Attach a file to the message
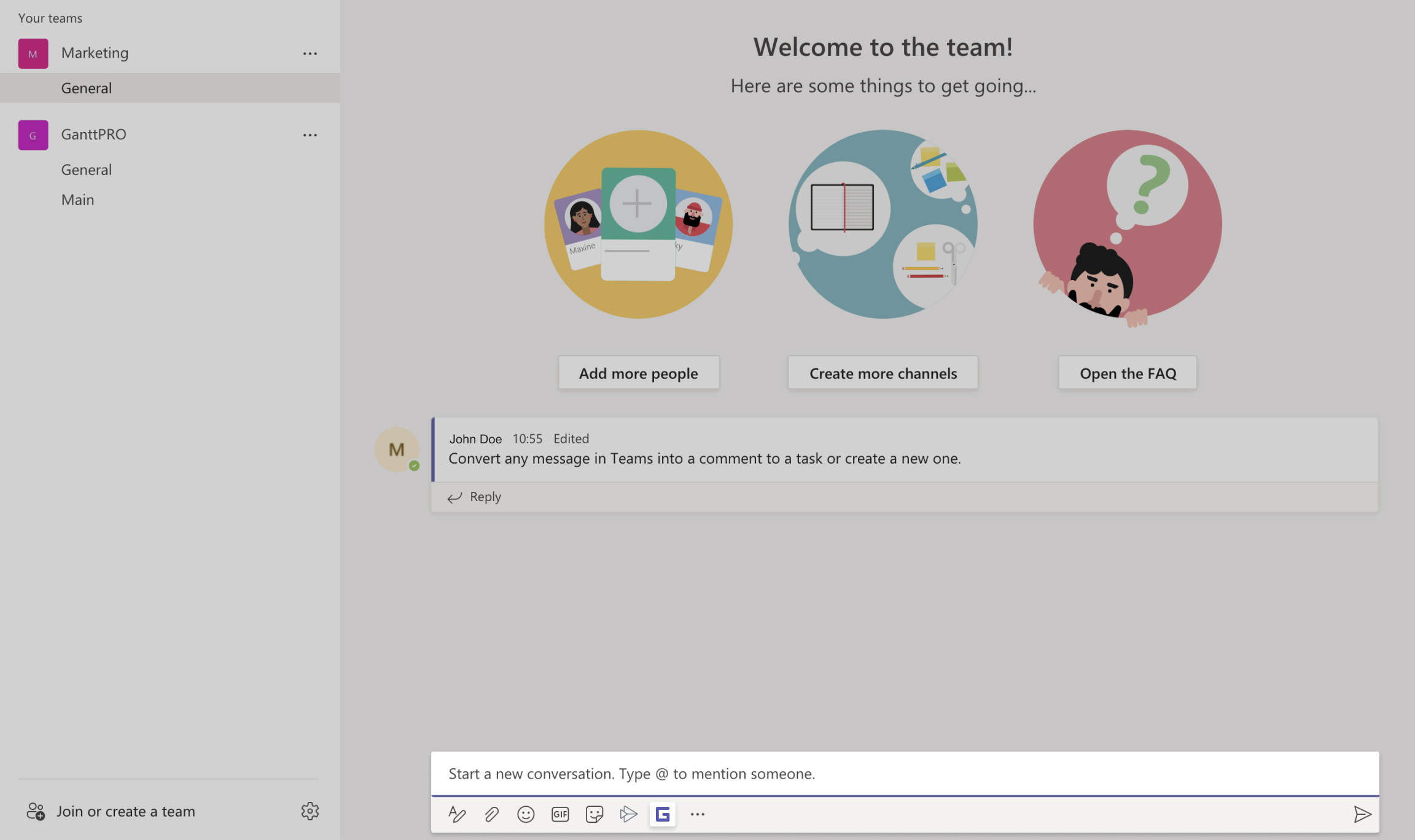The width and height of the screenshot is (1415, 840). [491, 814]
